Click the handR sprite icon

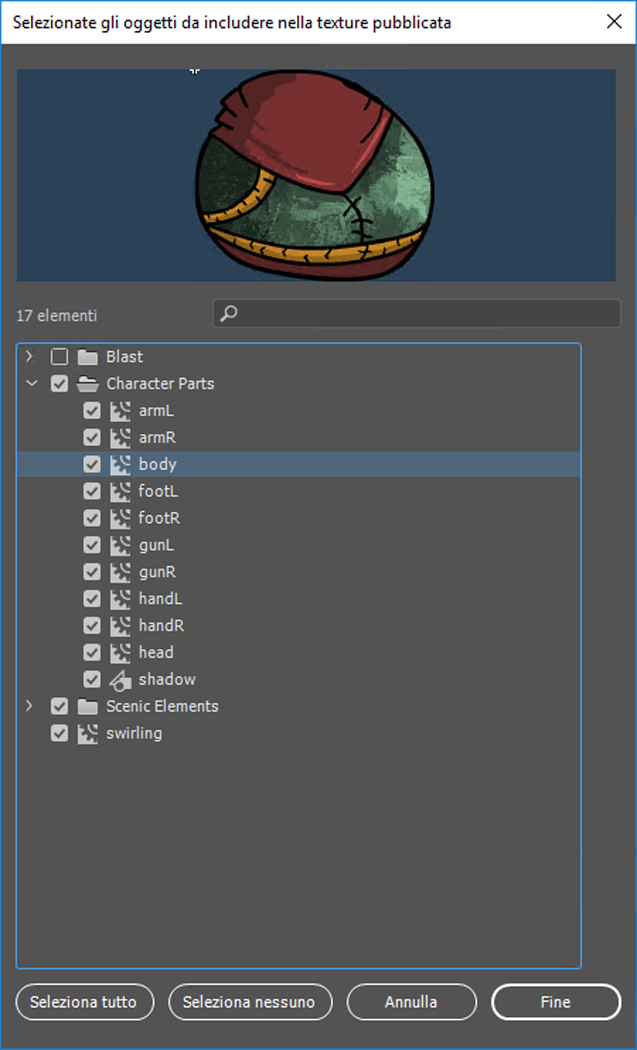pyautogui.click(x=120, y=625)
